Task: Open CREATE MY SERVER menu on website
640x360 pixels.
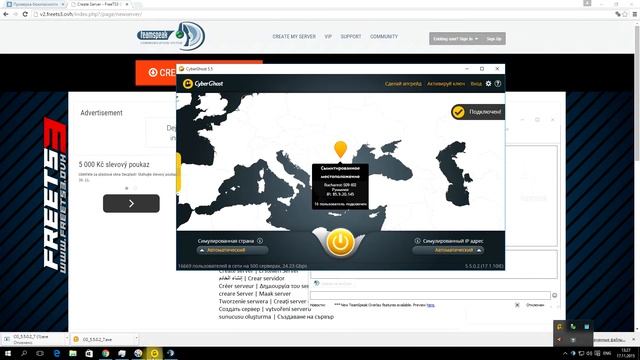Action: (x=294, y=37)
